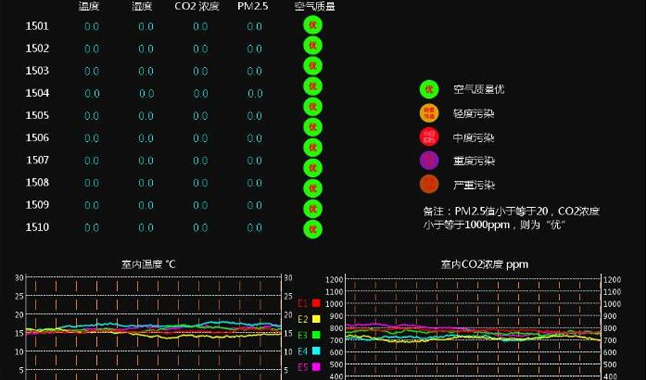Select room 1503 row label

[37, 71]
